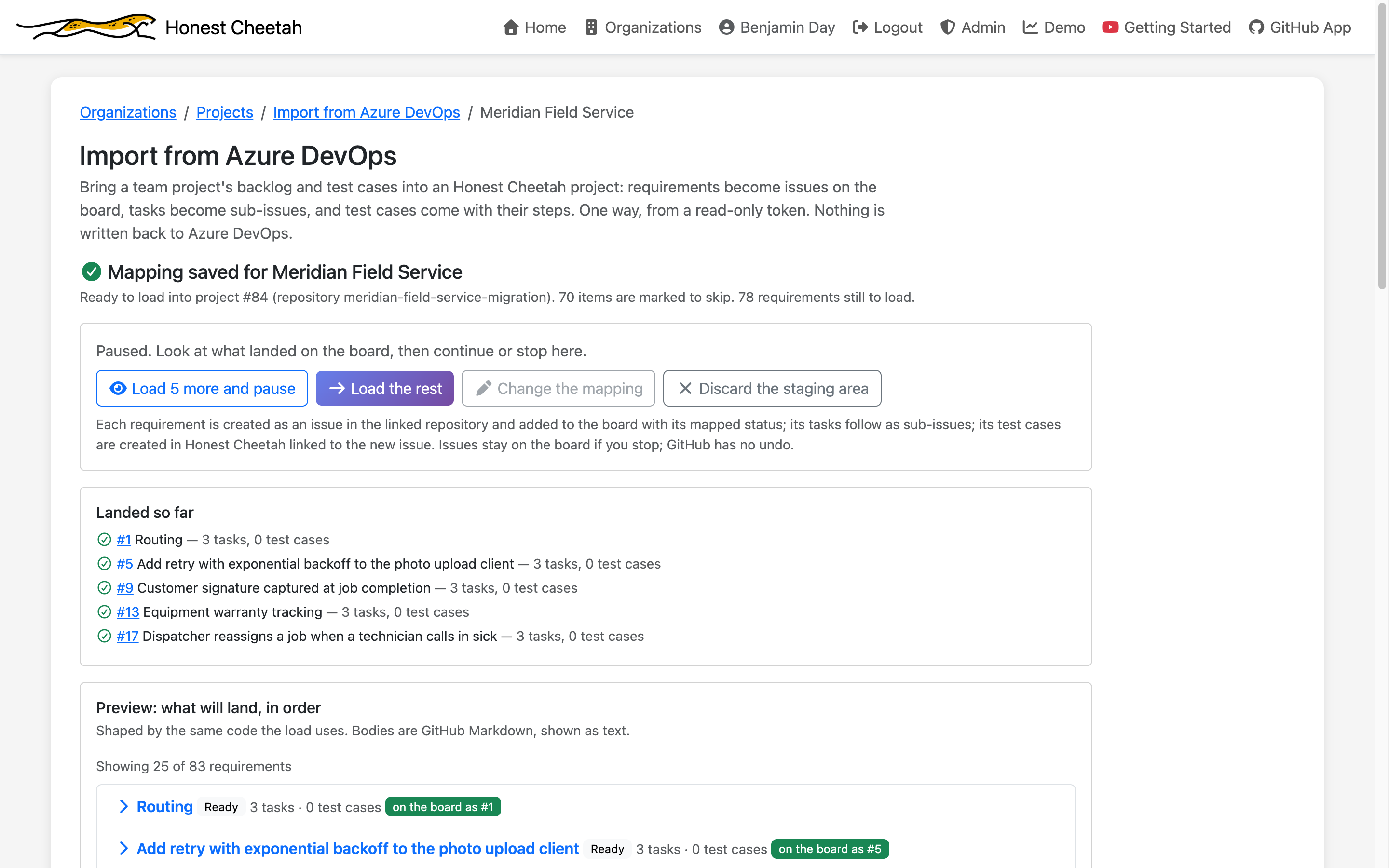The width and height of the screenshot is (1389, 868).
Task: Click Load 5 more and pause
Action: [x=202, y=388]
